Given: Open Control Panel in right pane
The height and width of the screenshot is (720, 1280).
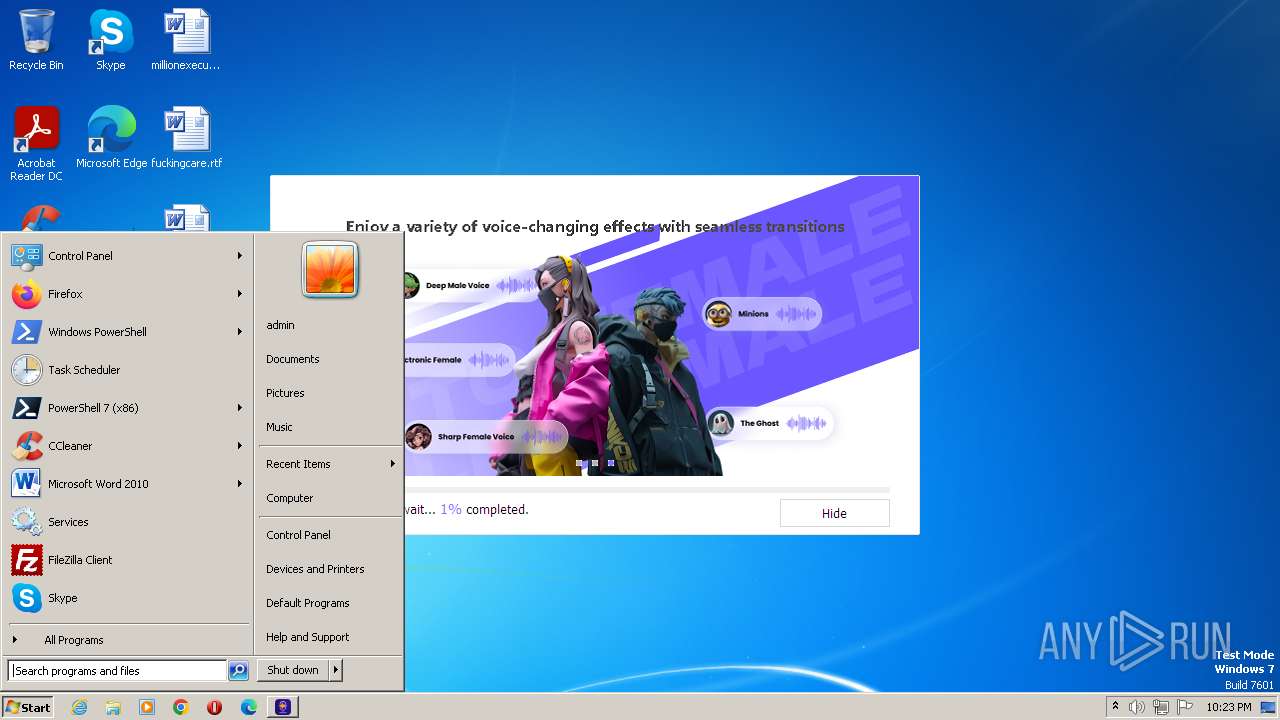Looking at the screenshot, I should pos(330,535).
